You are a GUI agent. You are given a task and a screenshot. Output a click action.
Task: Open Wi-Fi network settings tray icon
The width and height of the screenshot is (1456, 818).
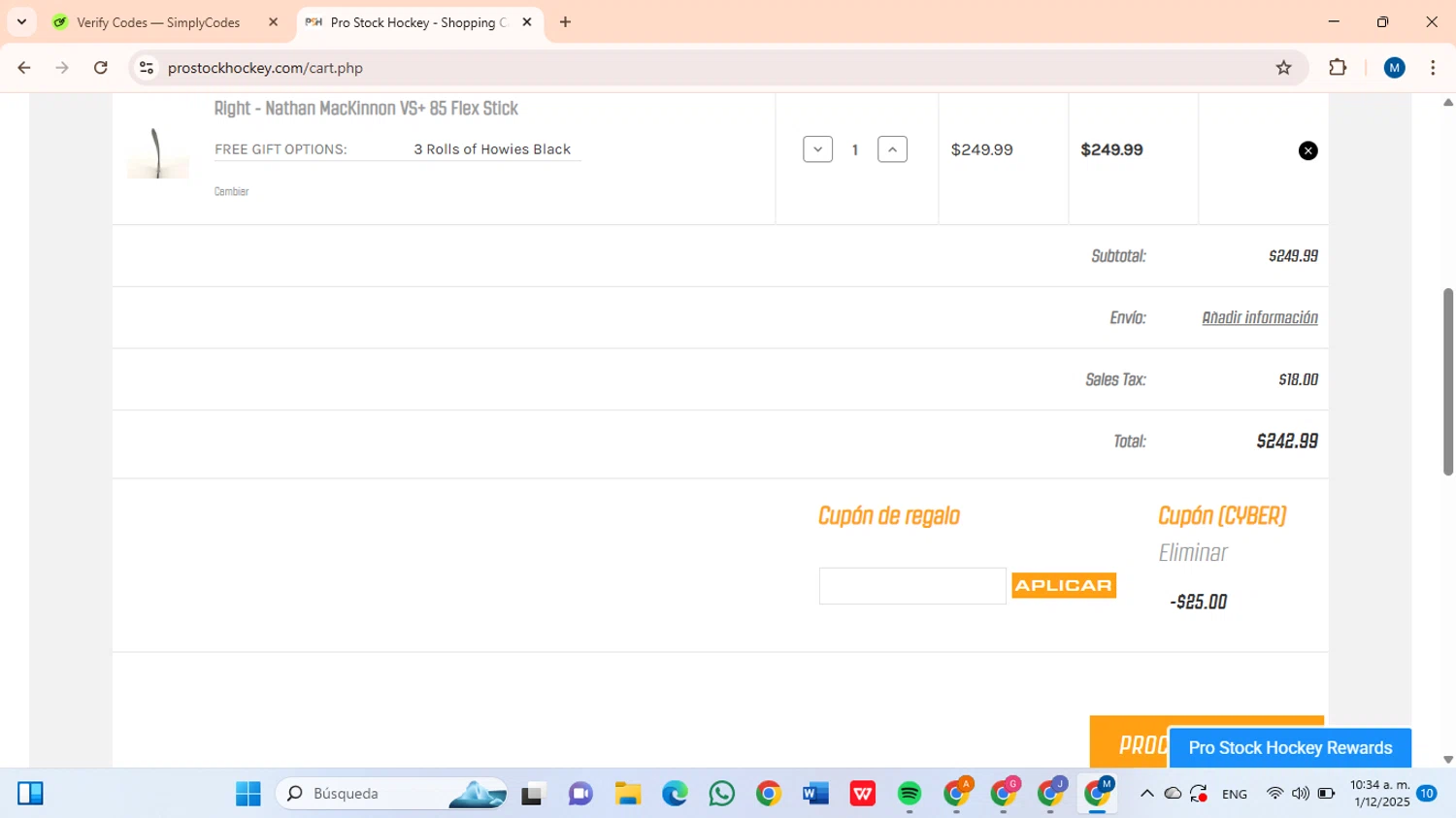[x=1274, y=794]
